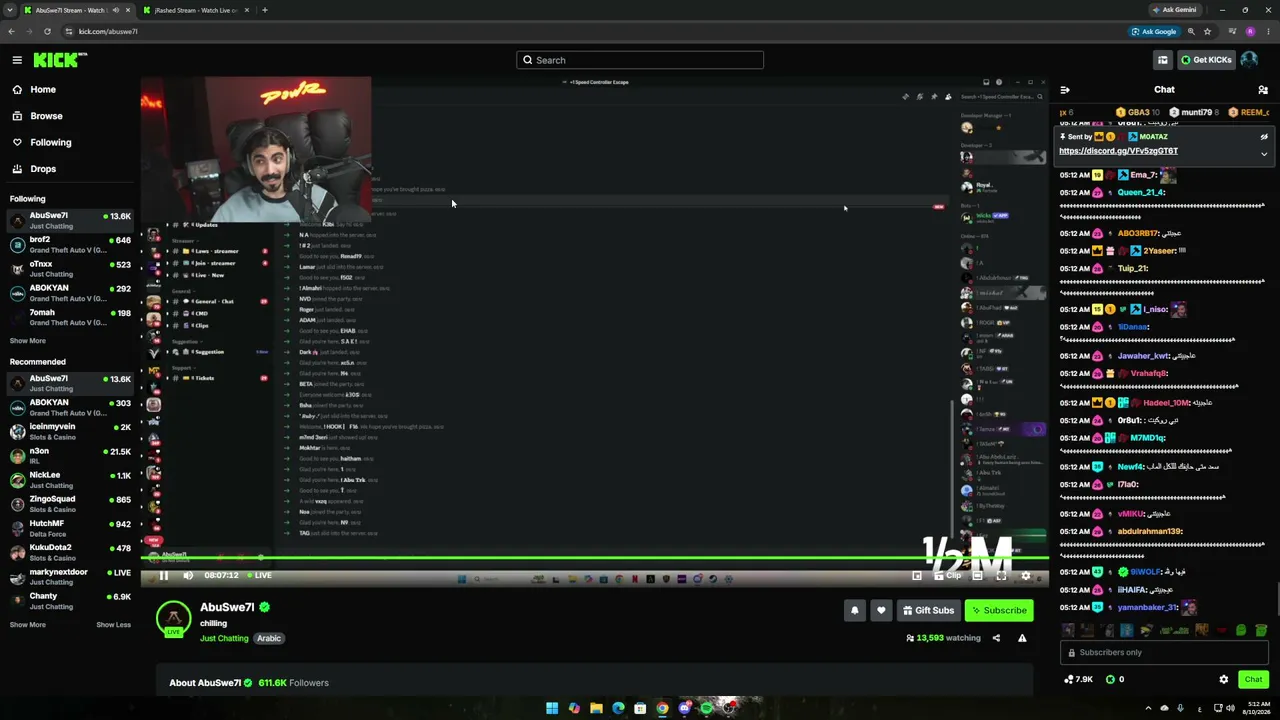Open brof2 channel in Following list
Screen dimensions: 1280x720
point(70,244)
